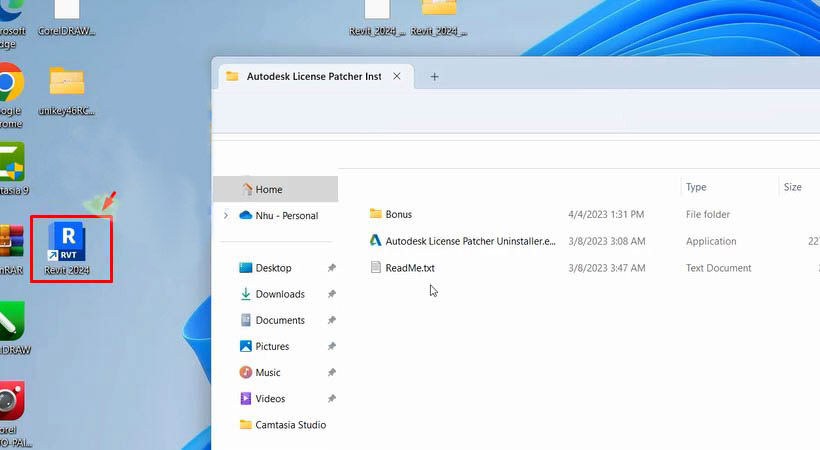Select the unikey46RC folder on desktop

coord(67,81)
